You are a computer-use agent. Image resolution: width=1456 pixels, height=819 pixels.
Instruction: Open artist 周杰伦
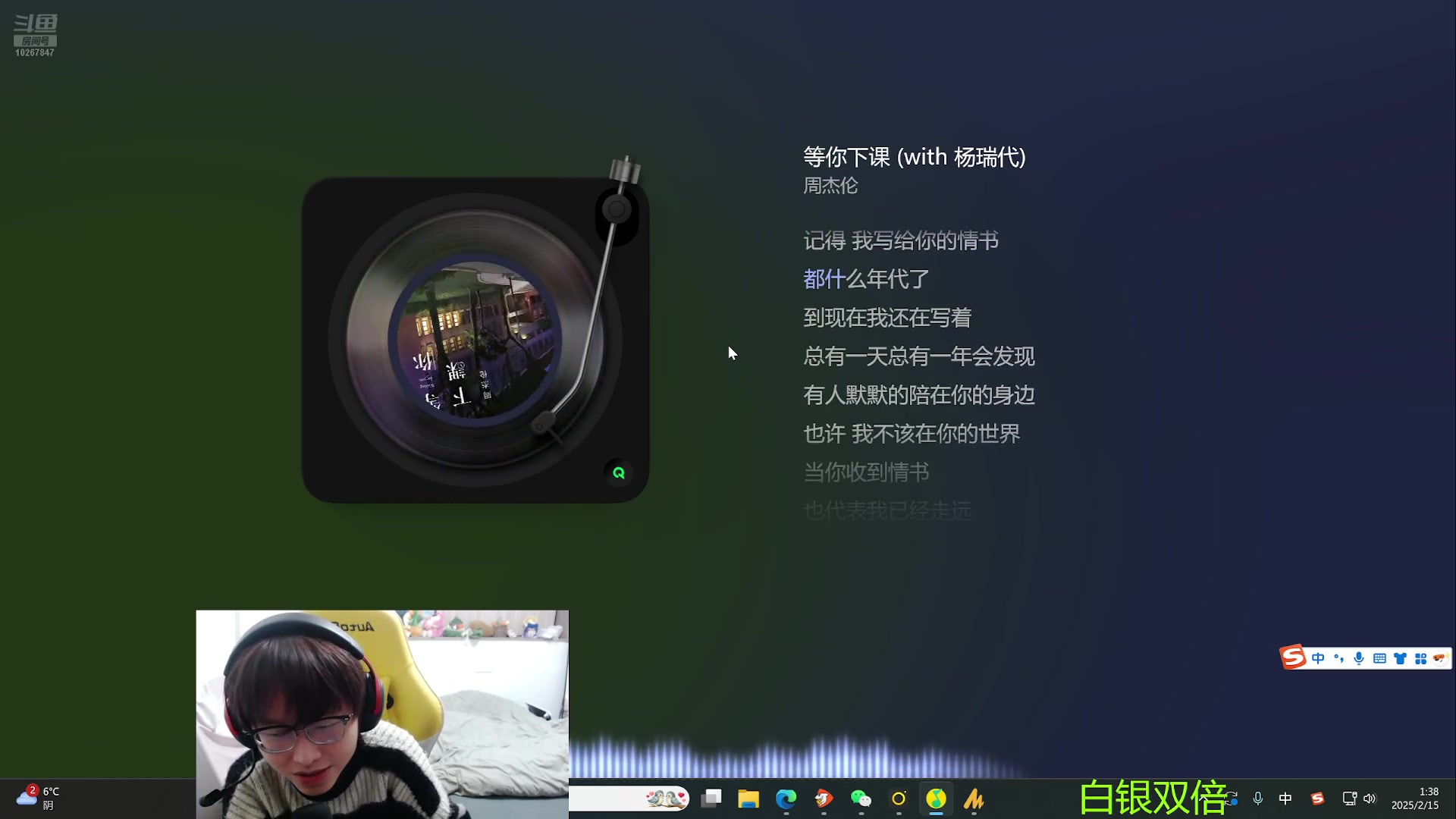830,186
